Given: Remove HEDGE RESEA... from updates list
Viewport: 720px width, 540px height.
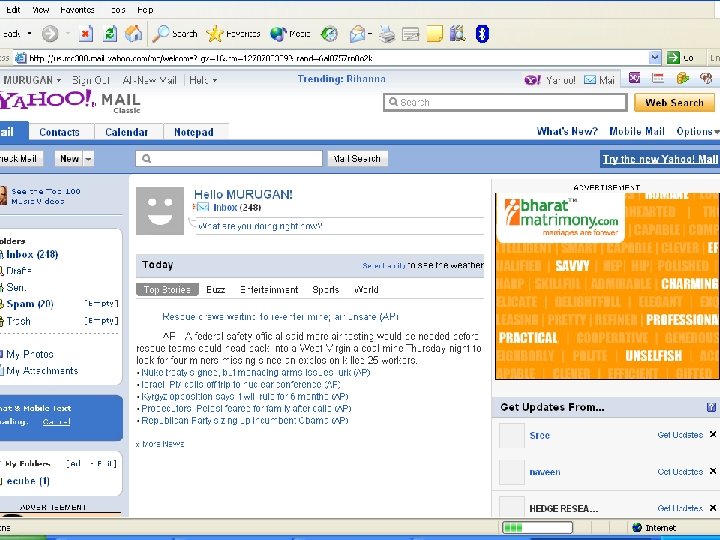Looking at the screenshot, I should [x=713, y=507].
